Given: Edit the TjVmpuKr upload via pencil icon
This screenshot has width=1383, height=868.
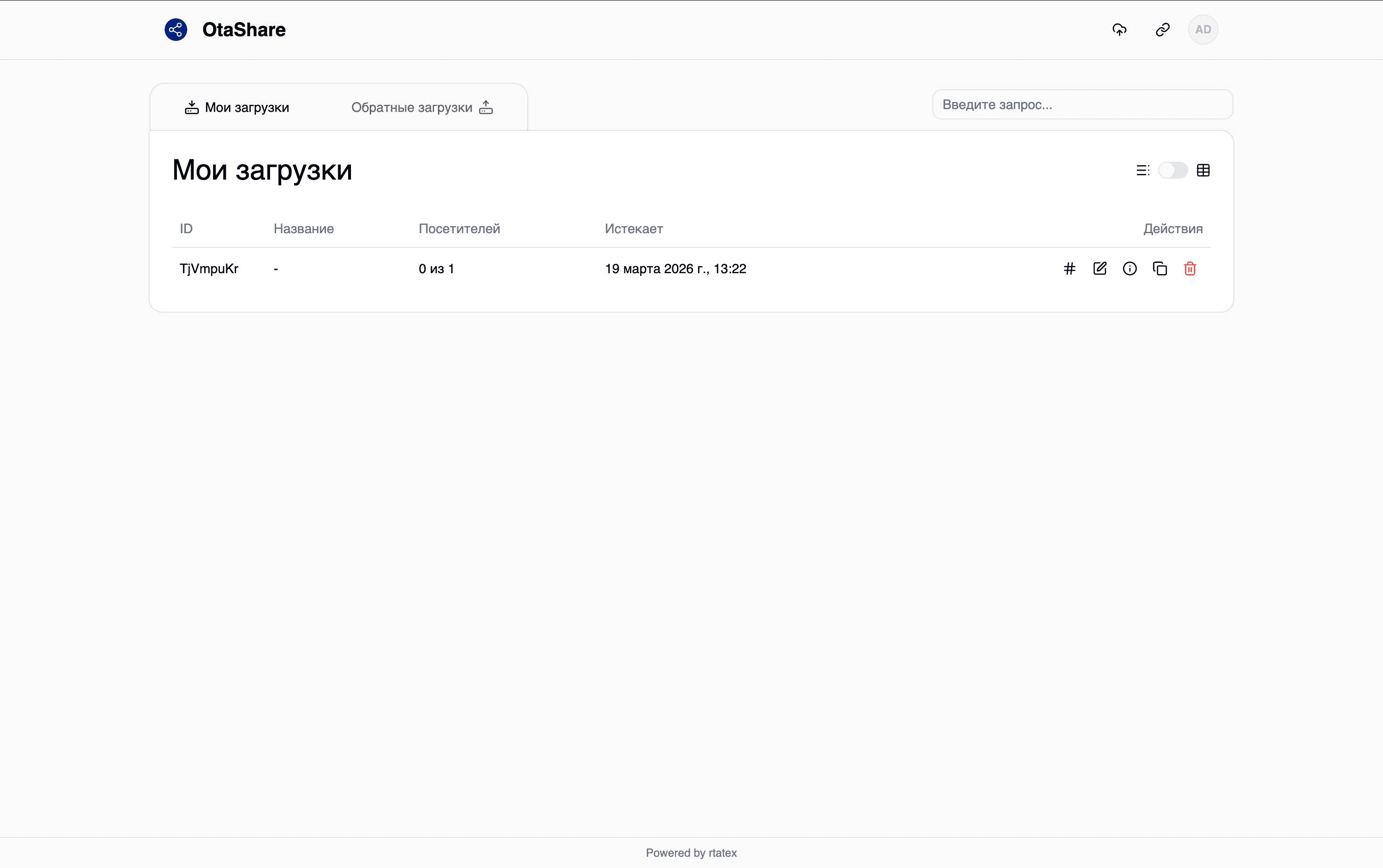Looking at the screenshot, I should [x=1100, y=268].
